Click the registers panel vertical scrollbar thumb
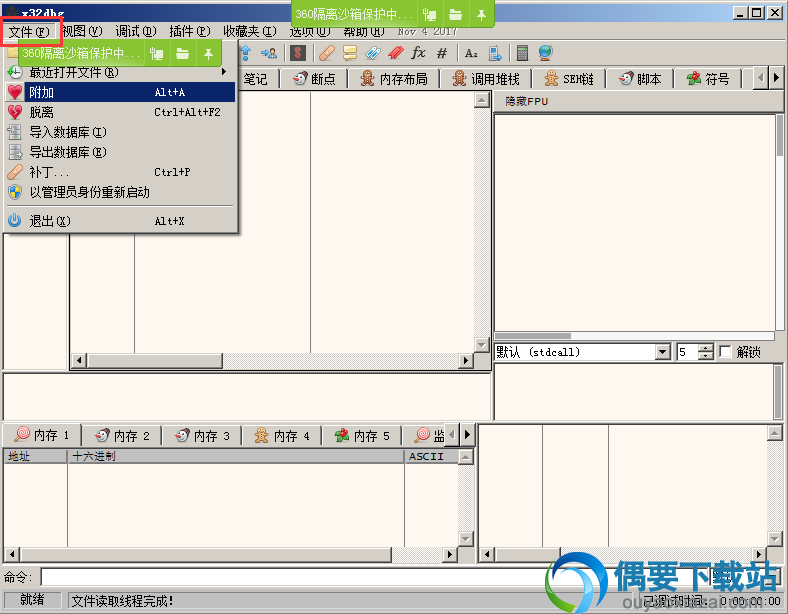Viewport: 788px width, 614px height. click(780, 136)
